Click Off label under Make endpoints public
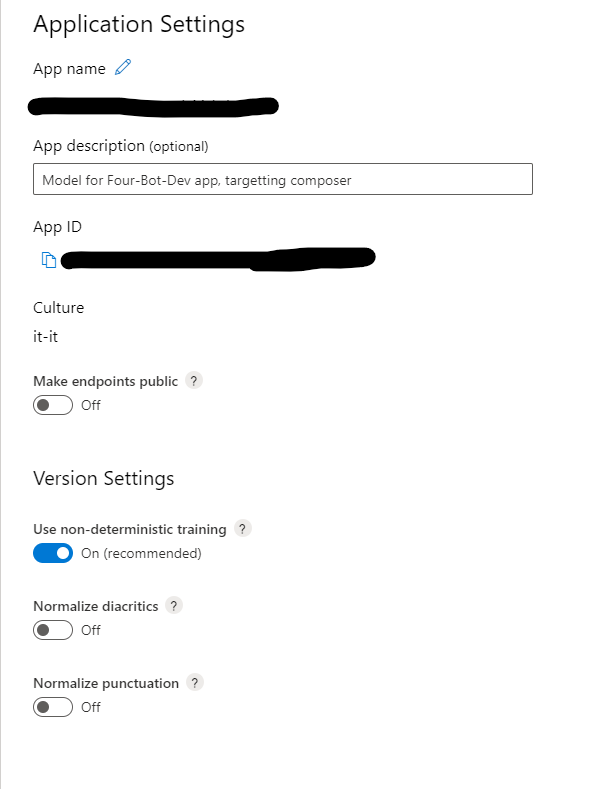The image size is (613, 789). tap(91, 405)
